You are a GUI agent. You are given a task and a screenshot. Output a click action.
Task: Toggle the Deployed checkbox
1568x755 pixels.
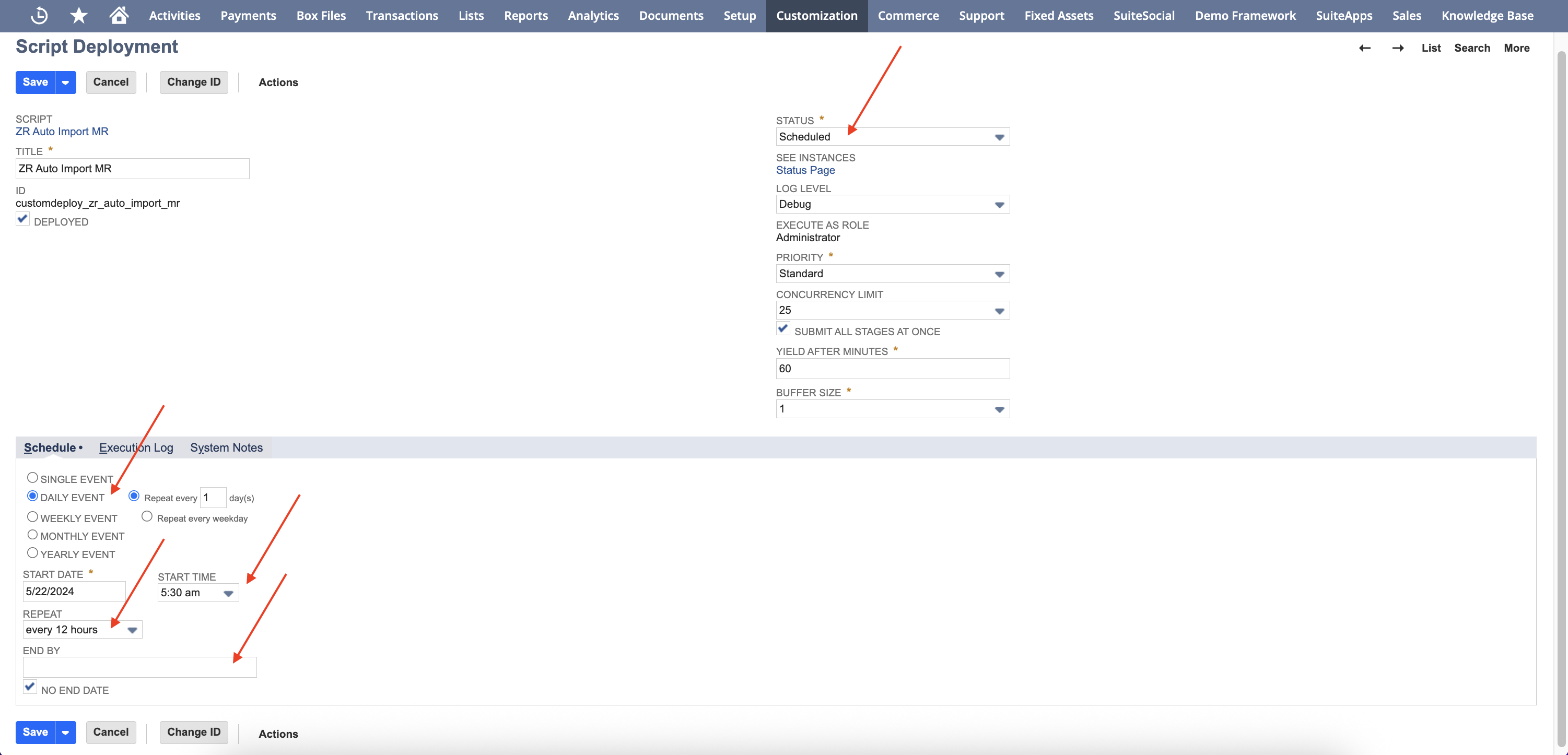(22, 219)
